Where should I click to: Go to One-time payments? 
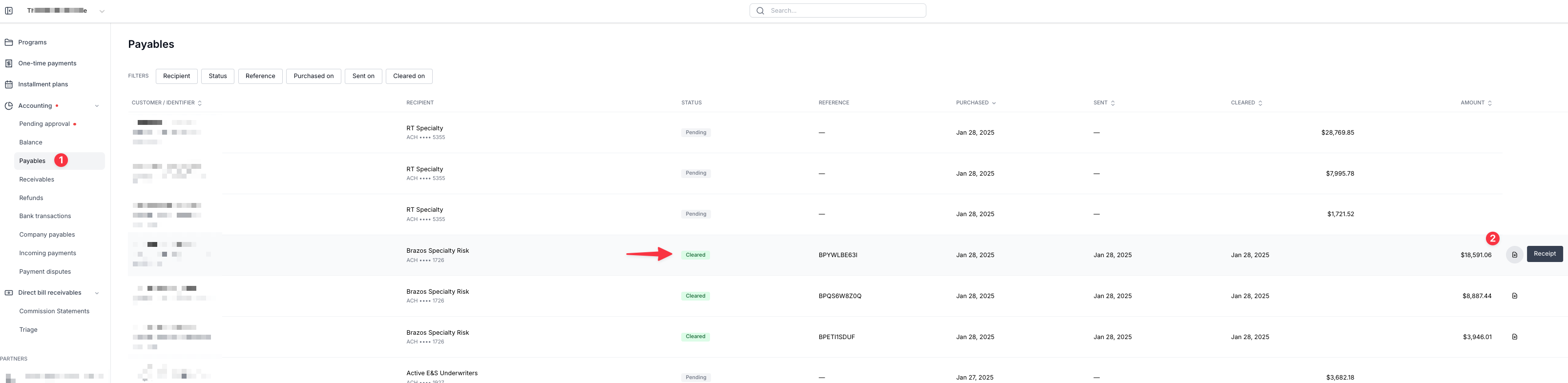point(47,63)
